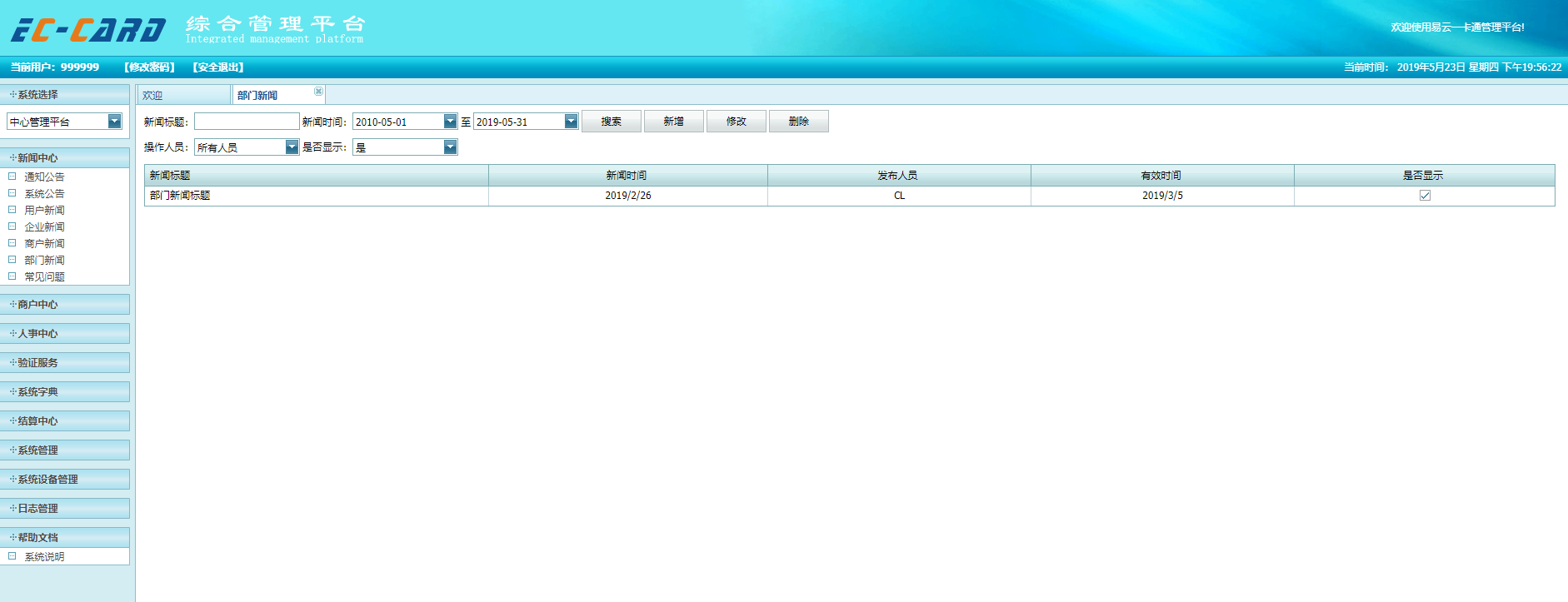Viewport: 1568px width, 602px height.
Task: Expand the 系统字典 section
Action: pyautogui.click(x=65, y=391)
